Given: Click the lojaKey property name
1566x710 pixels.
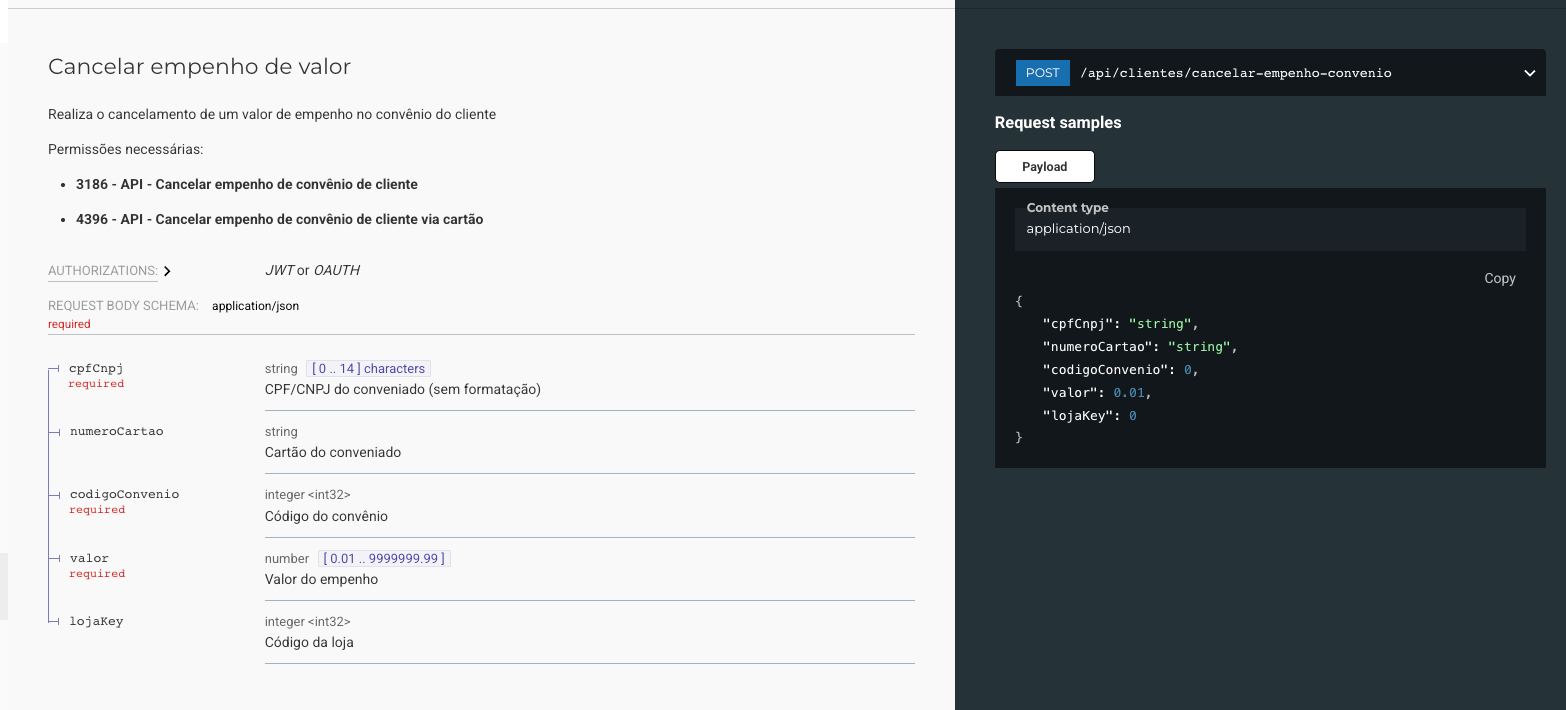Looking at the screenshot, I should coord(96,621).
